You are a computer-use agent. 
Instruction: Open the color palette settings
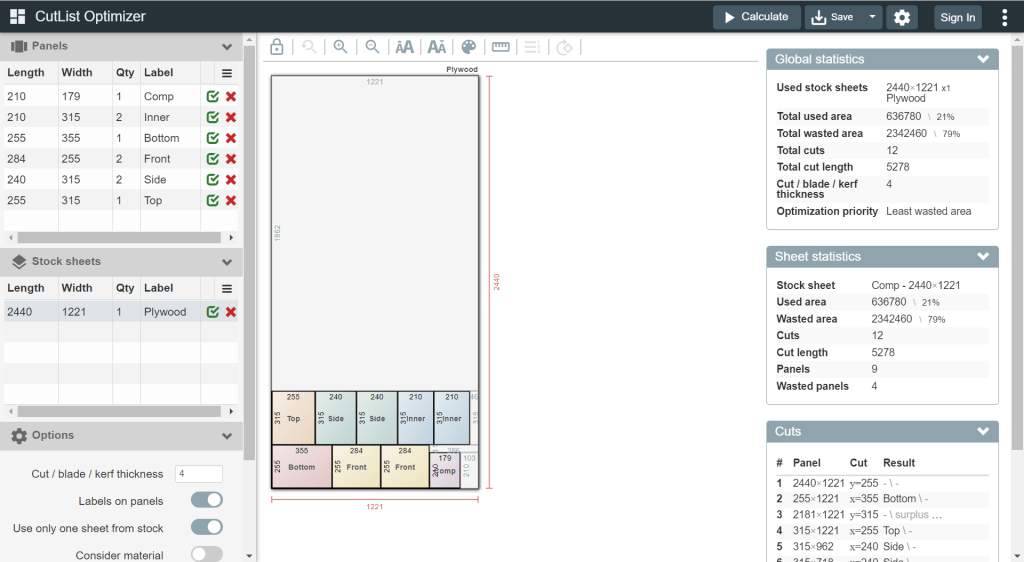click(x=468, y=47)
